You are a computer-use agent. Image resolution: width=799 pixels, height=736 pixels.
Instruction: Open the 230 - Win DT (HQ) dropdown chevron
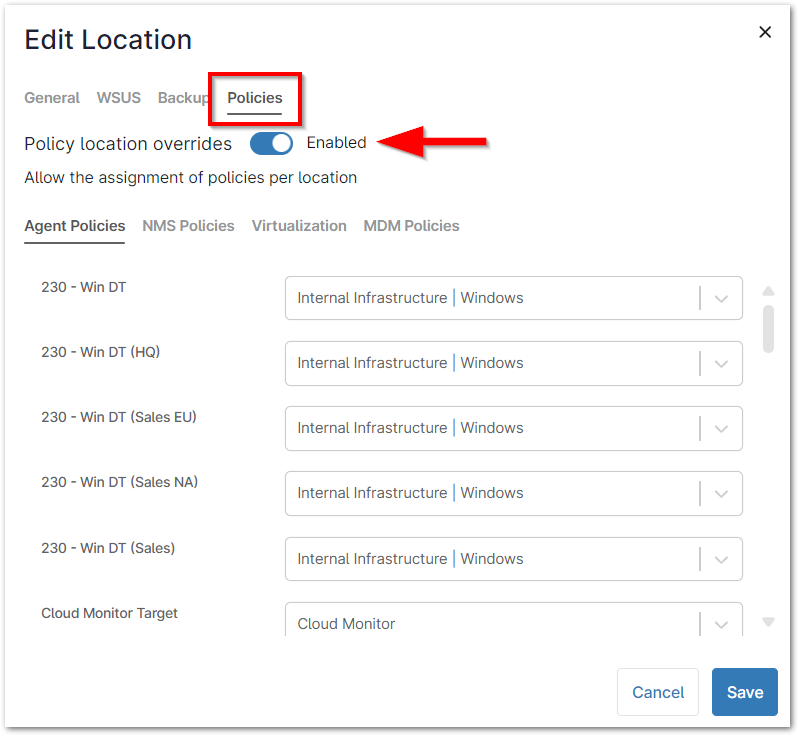(x=721, y=363)
